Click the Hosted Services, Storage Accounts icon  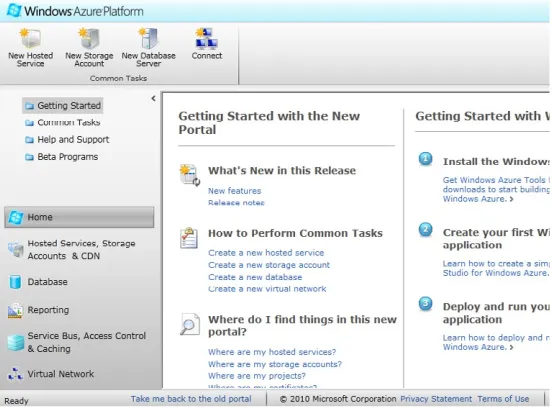pyautogui.click(x=15, y=250)
